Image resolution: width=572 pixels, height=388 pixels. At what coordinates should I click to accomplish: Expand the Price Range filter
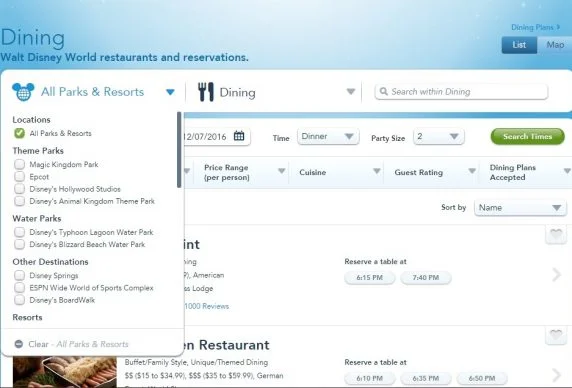click(x=281, y=171)
